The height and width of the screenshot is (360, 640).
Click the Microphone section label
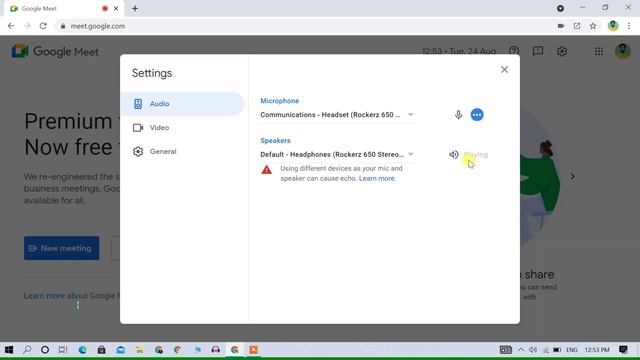point(280,101)
